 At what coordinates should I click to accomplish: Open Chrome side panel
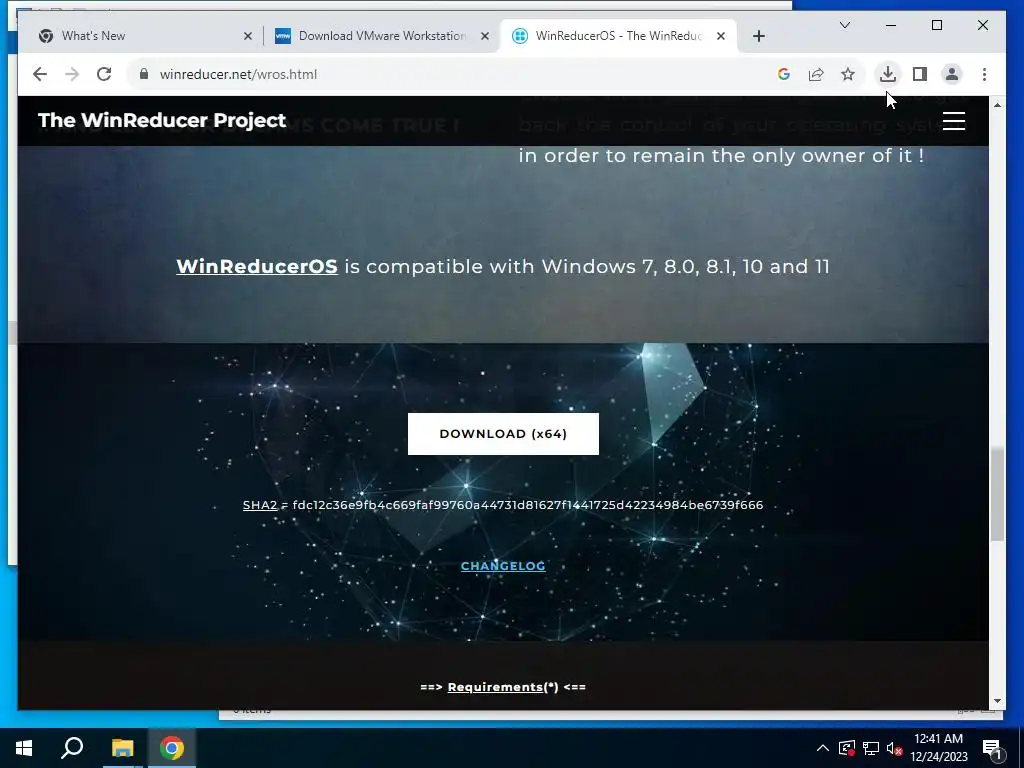tap(920, 74)
